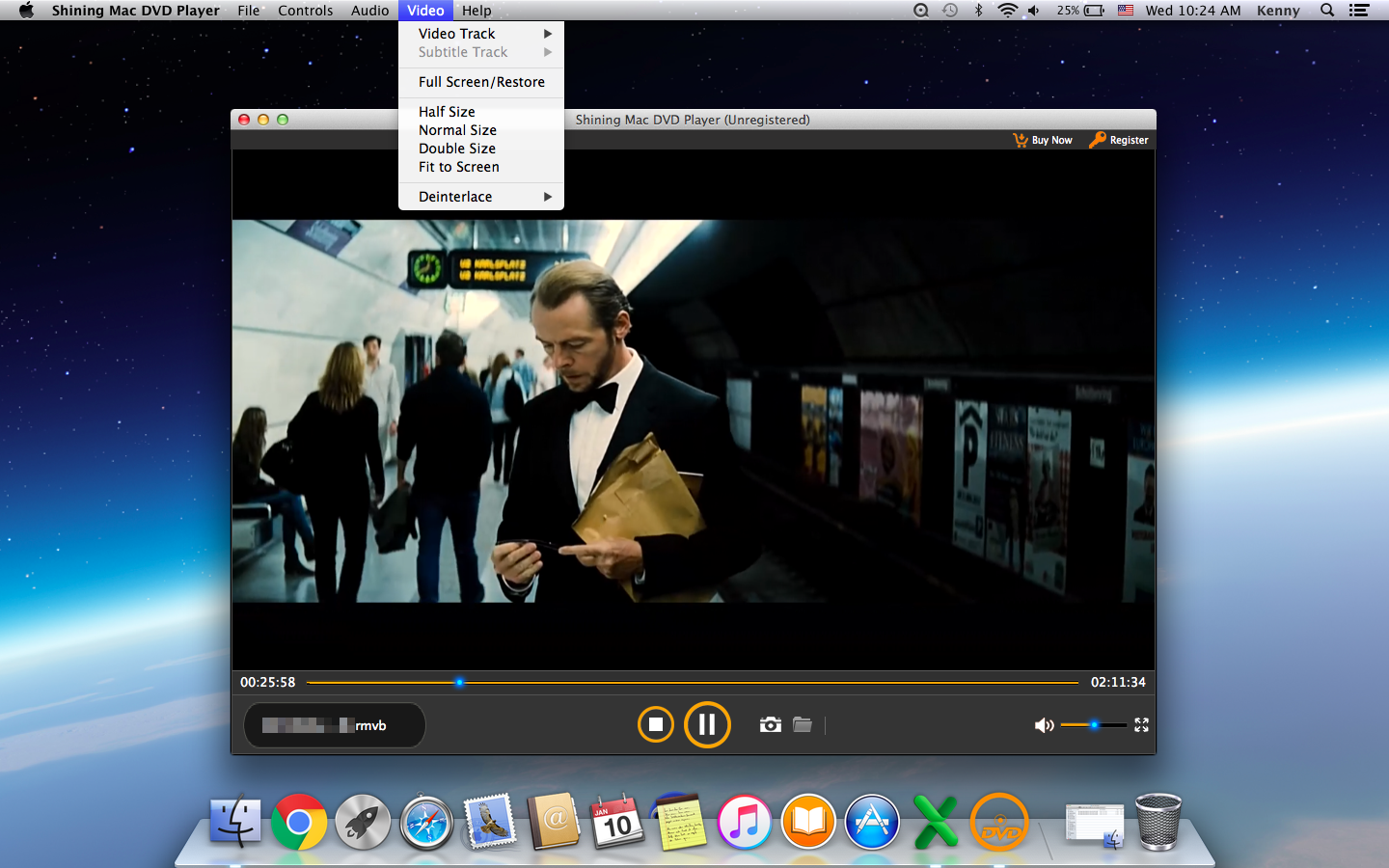Launch iTunes from the Dock
The height and width of the screenshot is (868, 1389).
(744, 822)
